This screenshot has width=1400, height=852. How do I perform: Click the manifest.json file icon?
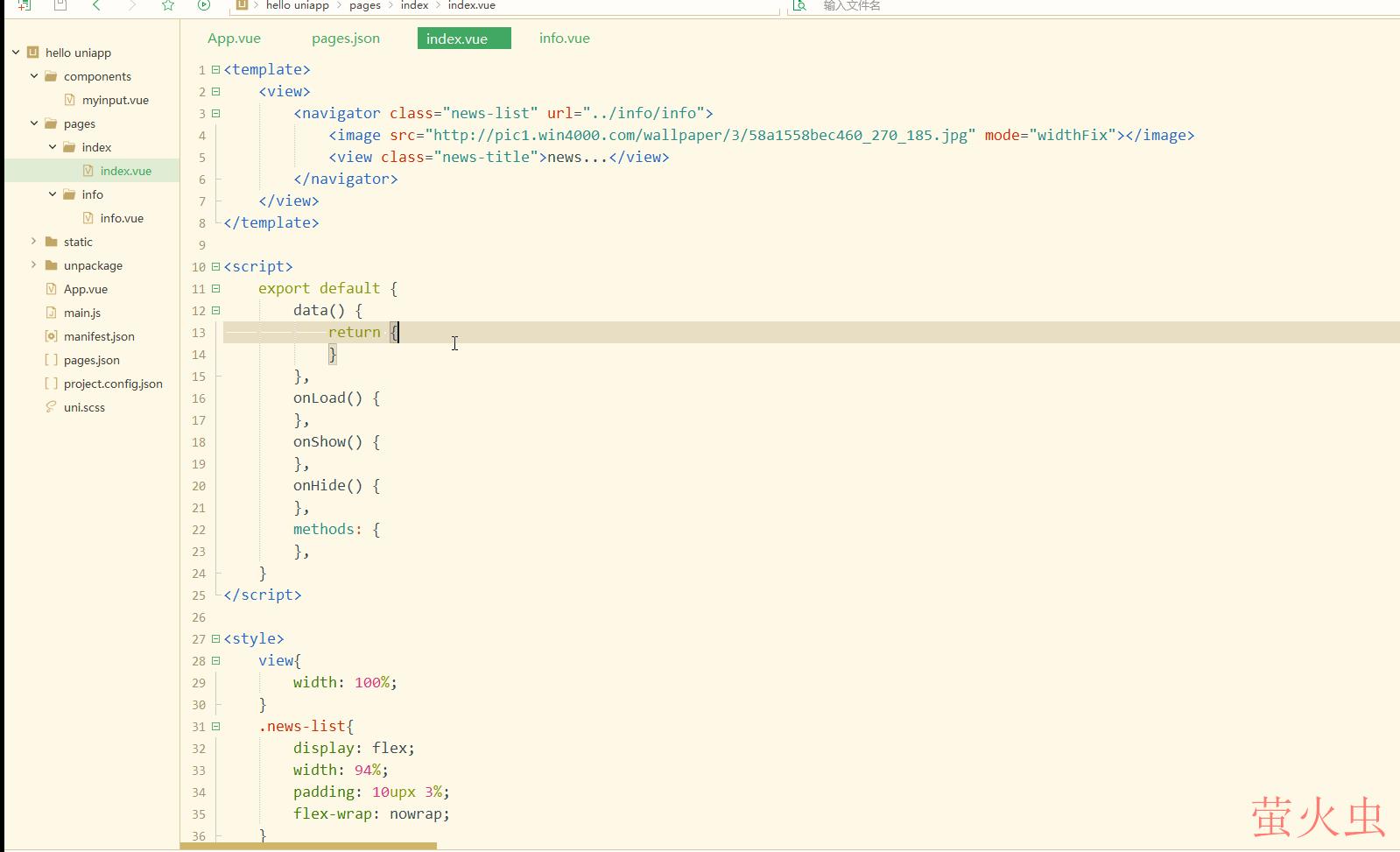51,336
